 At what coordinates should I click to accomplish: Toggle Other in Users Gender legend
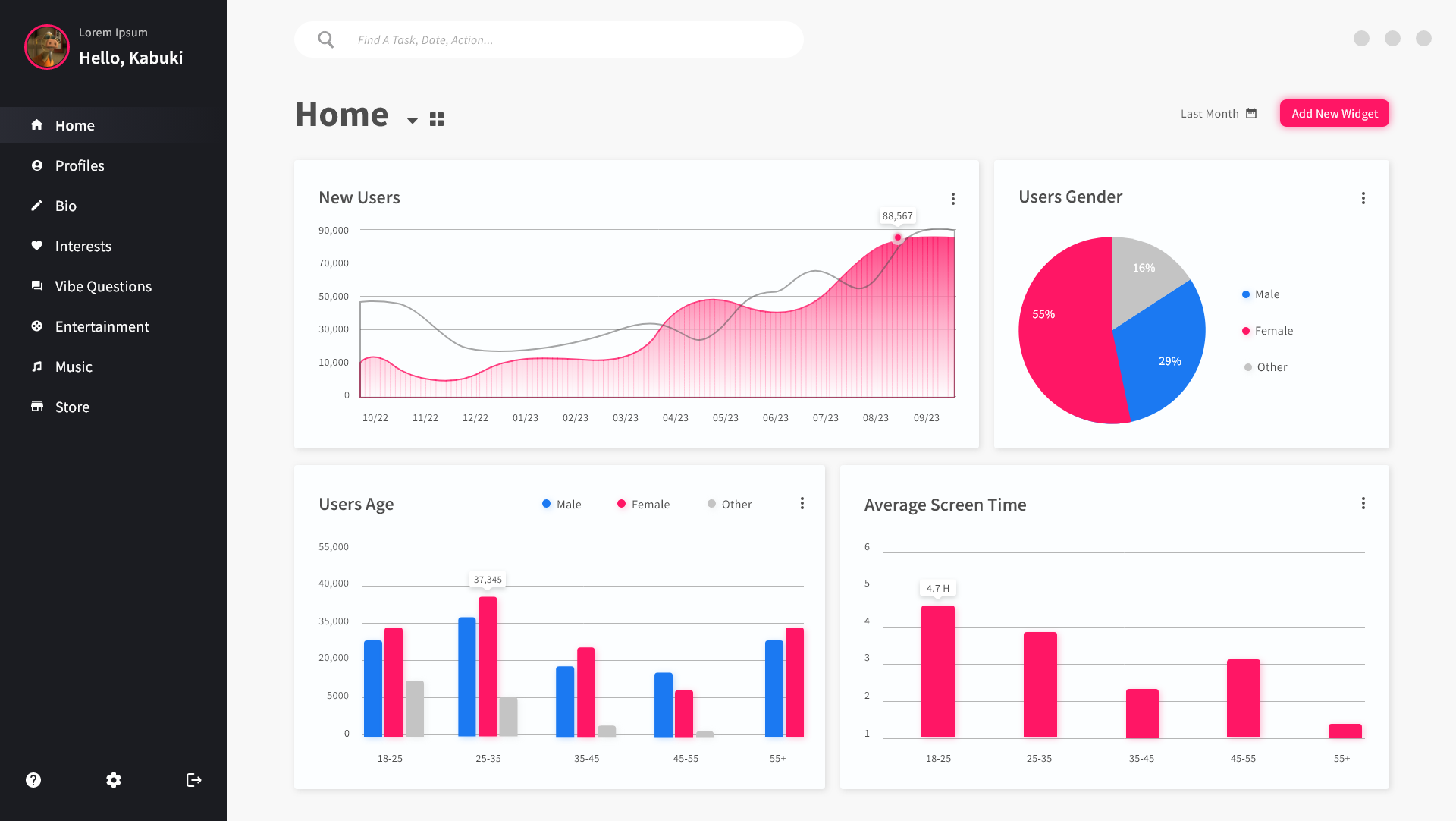click(1265, 367)
